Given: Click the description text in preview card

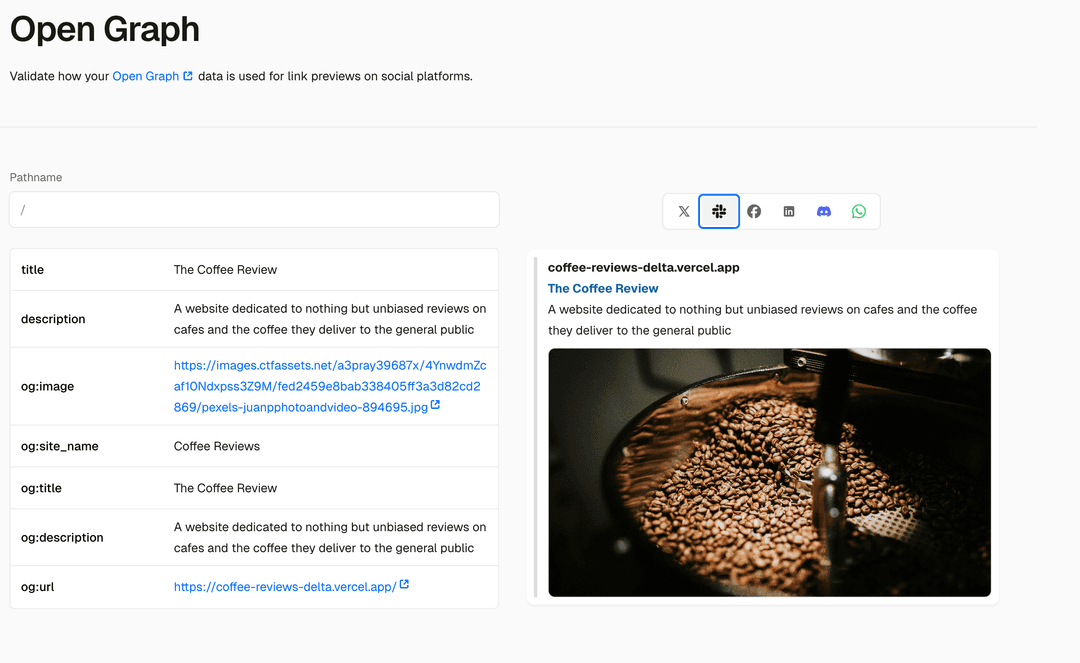Looking at the screenshot, I should pyautogui.click(x=762, y=320).
